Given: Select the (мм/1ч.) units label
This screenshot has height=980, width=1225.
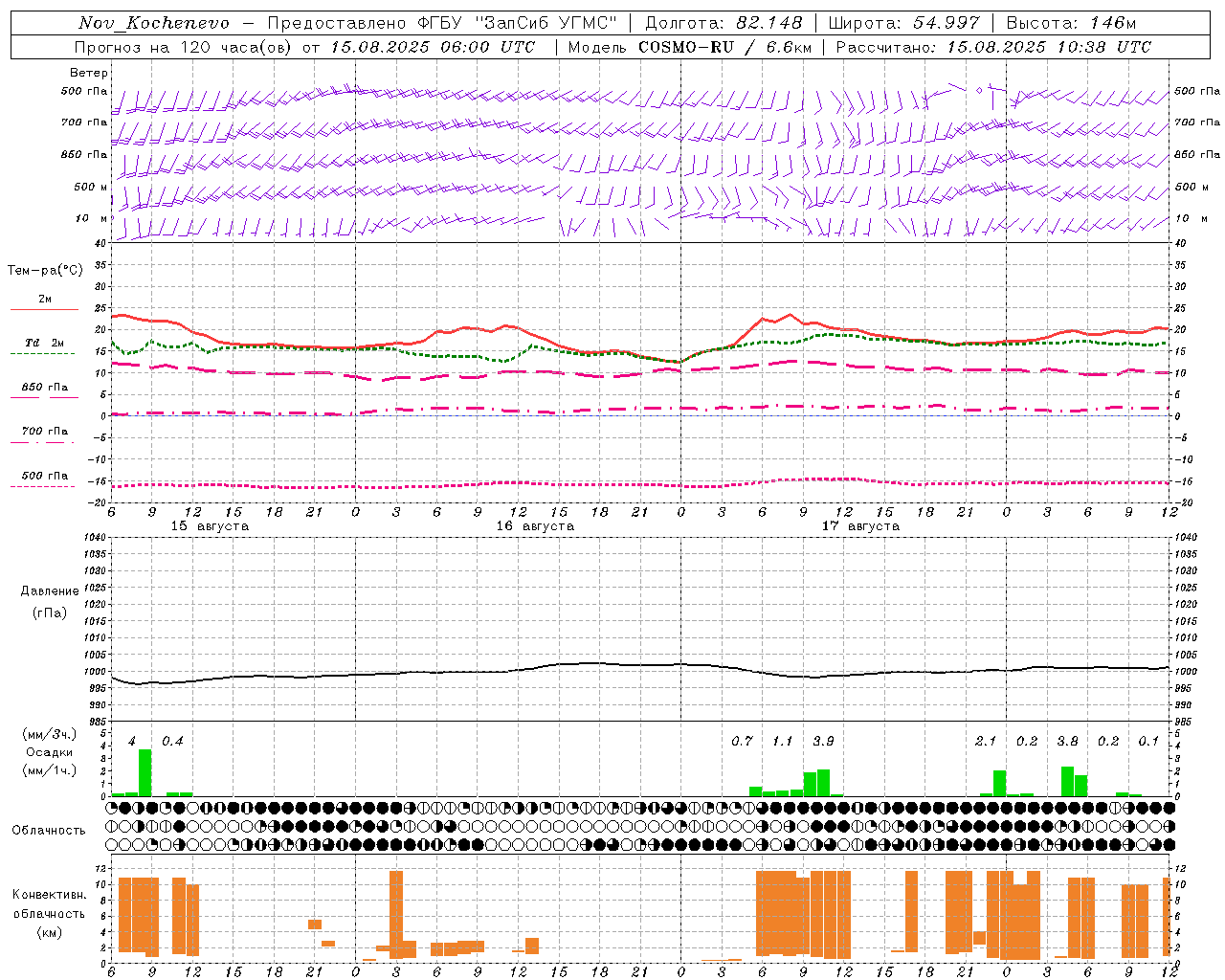Looking at the screenshot, I should coord(50,769).
